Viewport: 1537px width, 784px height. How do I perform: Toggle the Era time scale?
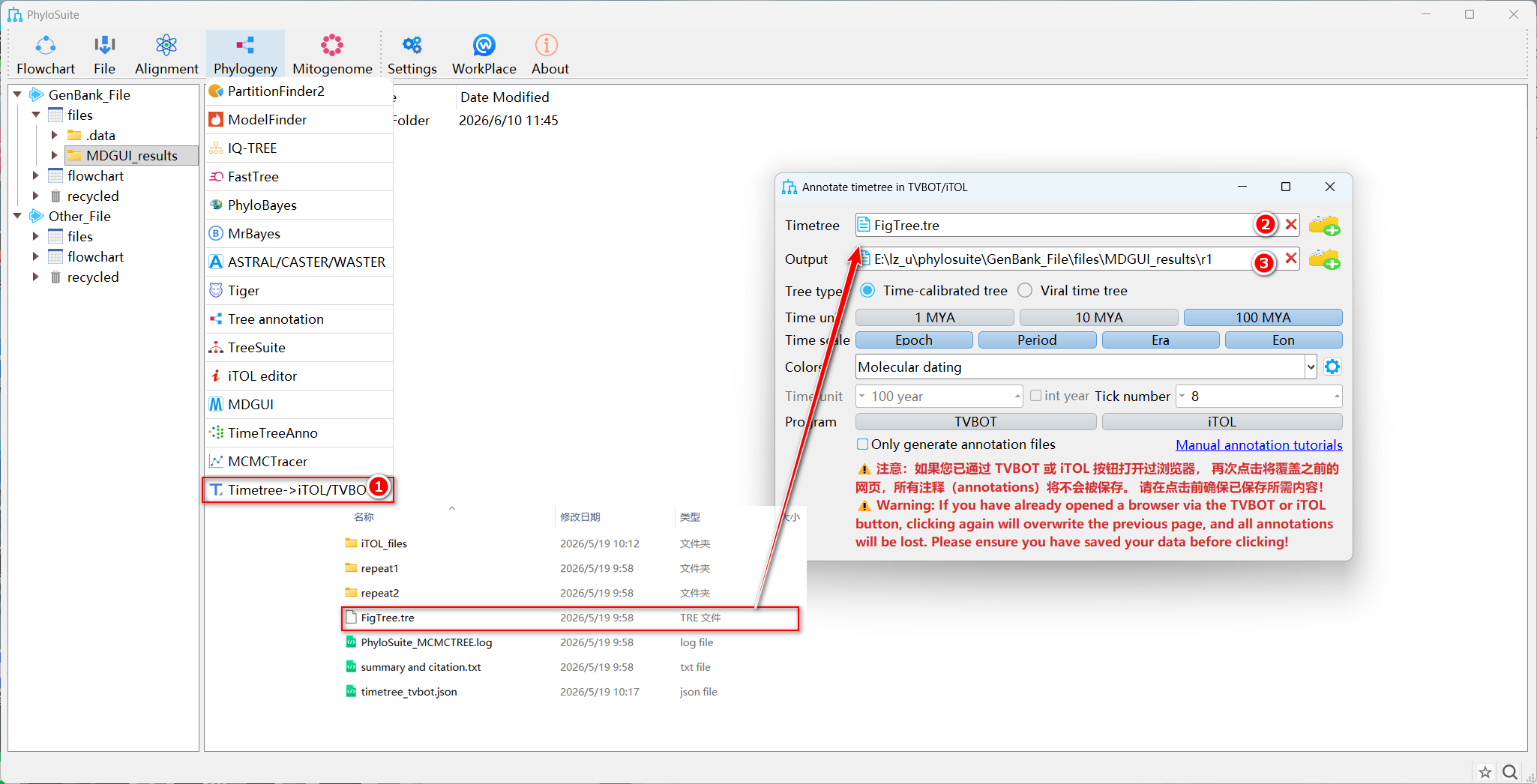tap(1161, 340)
